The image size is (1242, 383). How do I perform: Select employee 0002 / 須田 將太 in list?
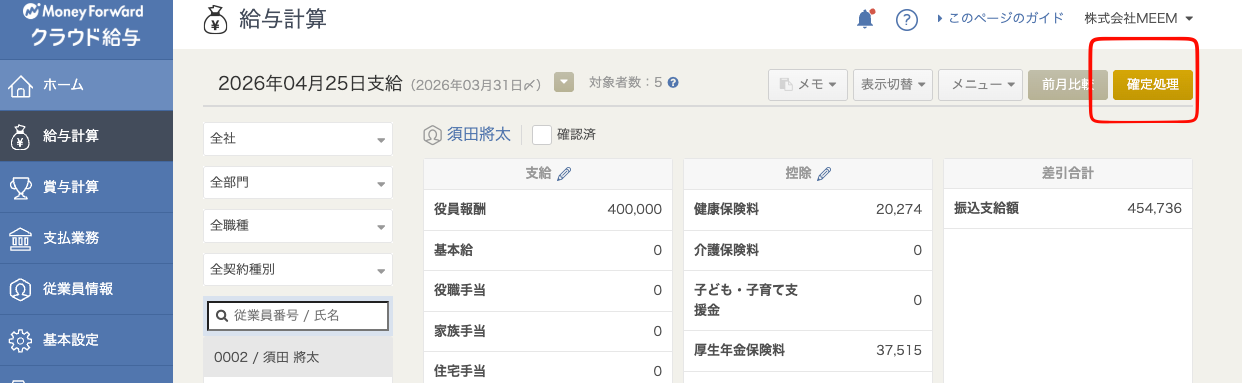298,357
